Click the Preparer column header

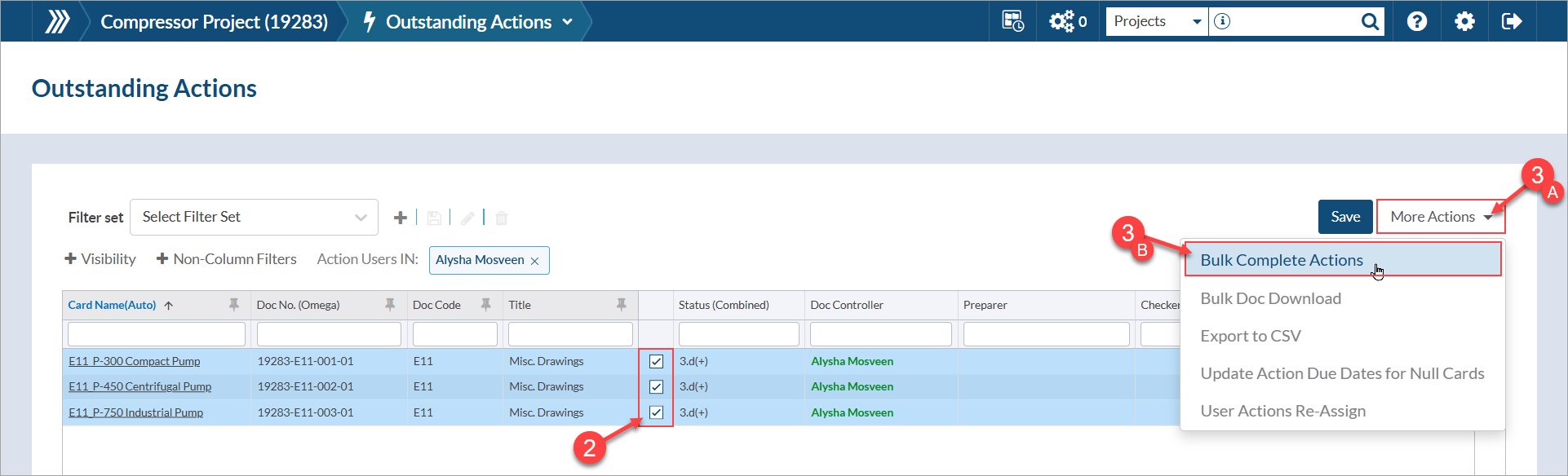986,305
